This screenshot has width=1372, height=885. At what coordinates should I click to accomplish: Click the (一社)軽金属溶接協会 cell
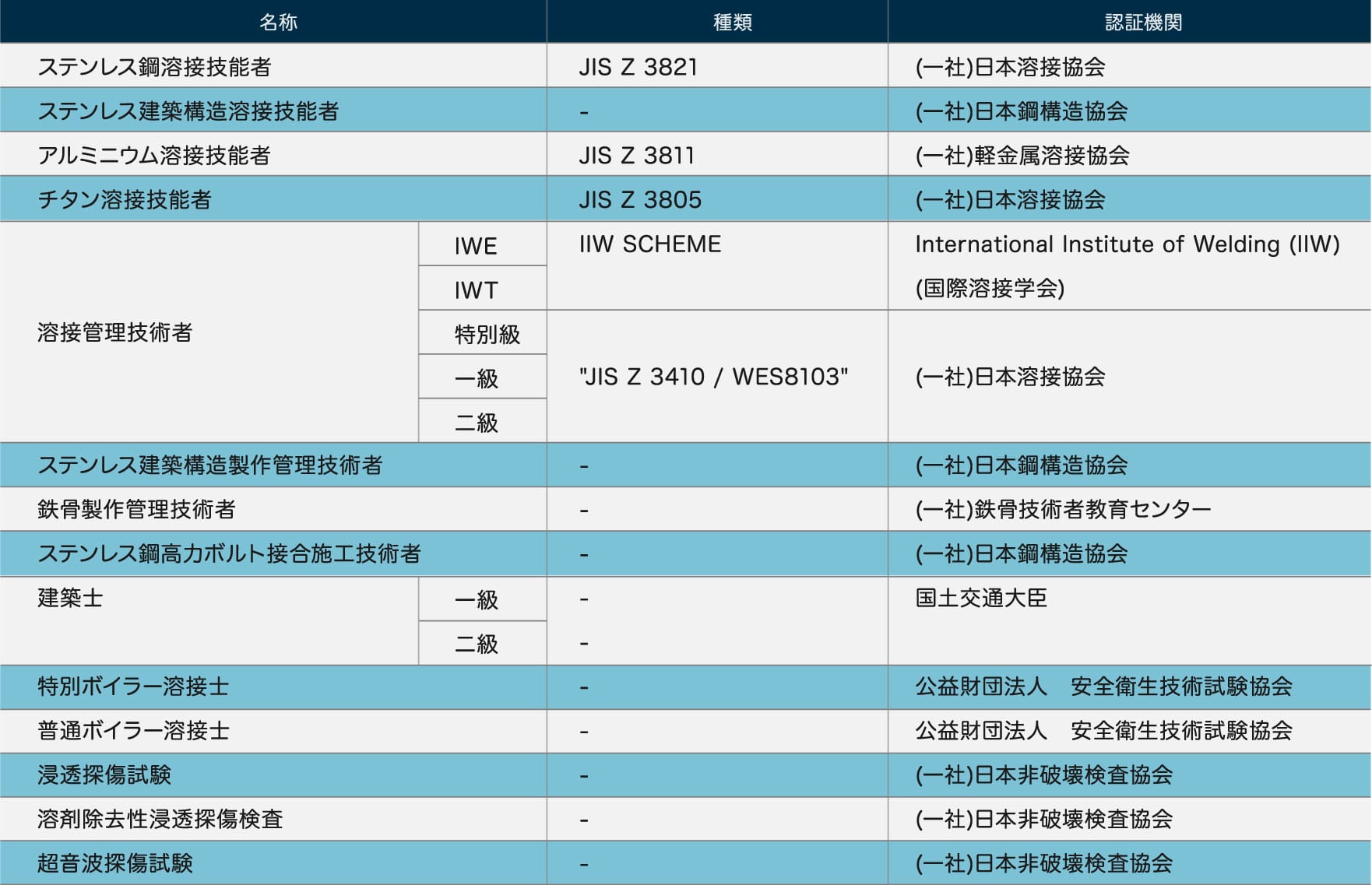(1130, 155)
